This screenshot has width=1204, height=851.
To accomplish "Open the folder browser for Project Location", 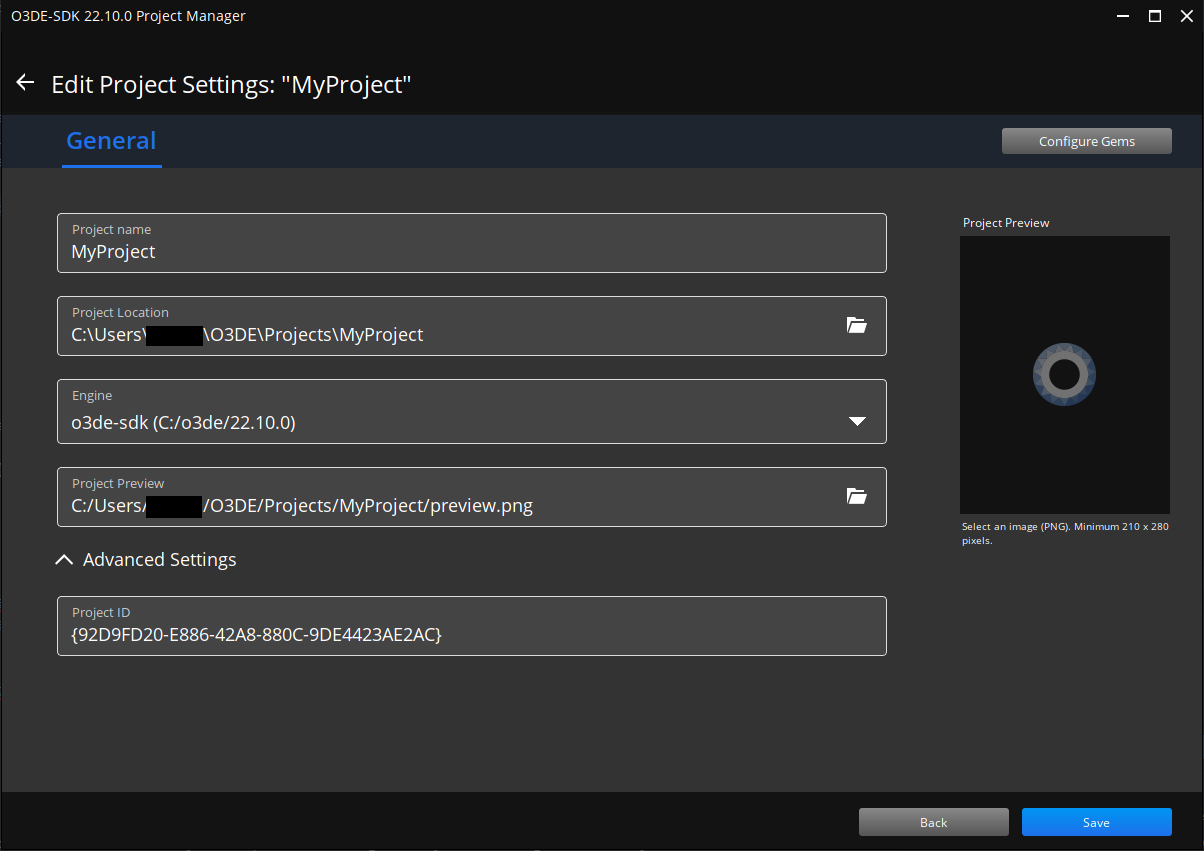I will [x=856, y=325].
